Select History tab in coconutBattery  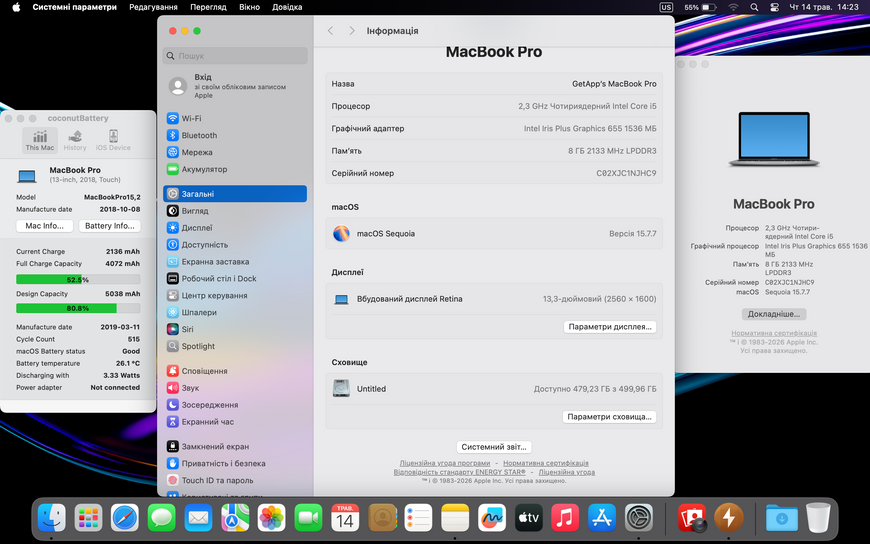[x=75, y=140]
